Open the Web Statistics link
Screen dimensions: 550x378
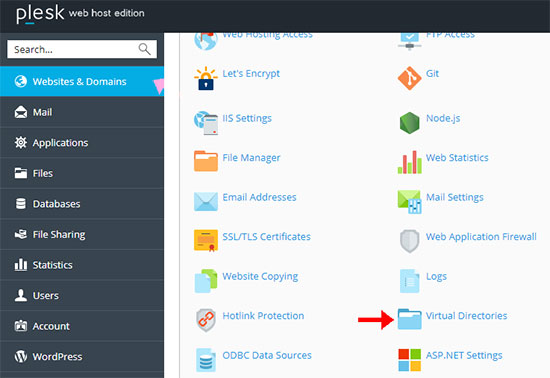[457, 157]
